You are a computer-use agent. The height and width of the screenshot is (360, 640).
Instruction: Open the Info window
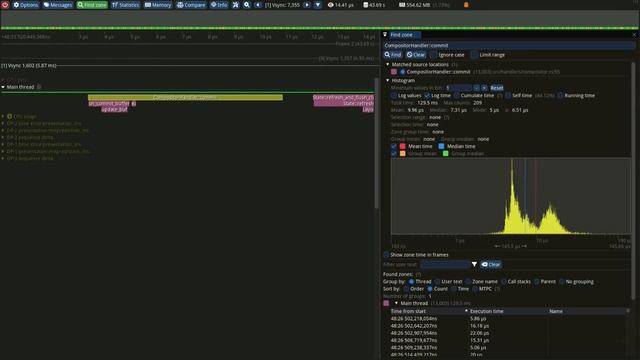click(219, 5)
